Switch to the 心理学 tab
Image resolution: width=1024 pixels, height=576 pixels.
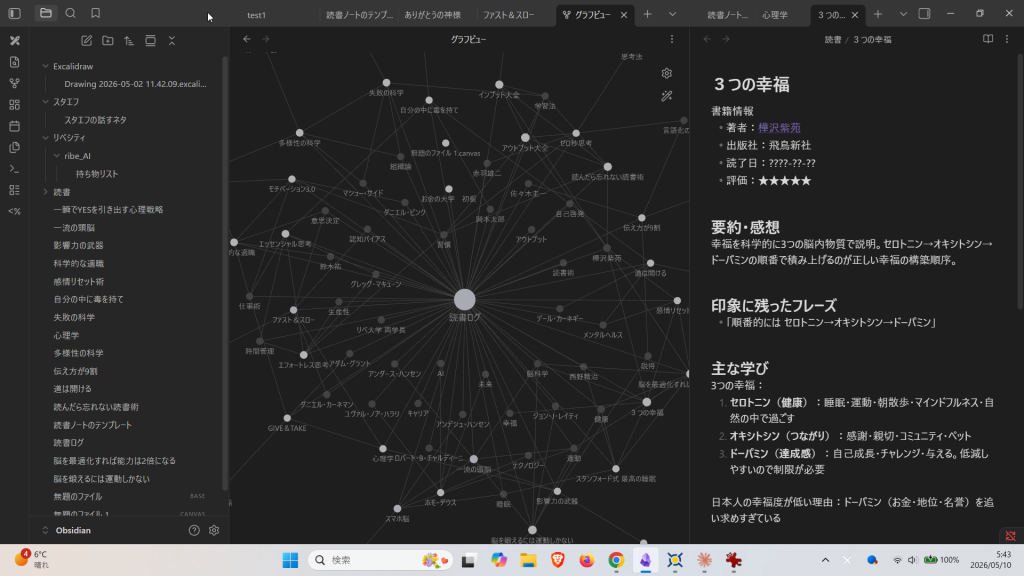coord(775,15)
